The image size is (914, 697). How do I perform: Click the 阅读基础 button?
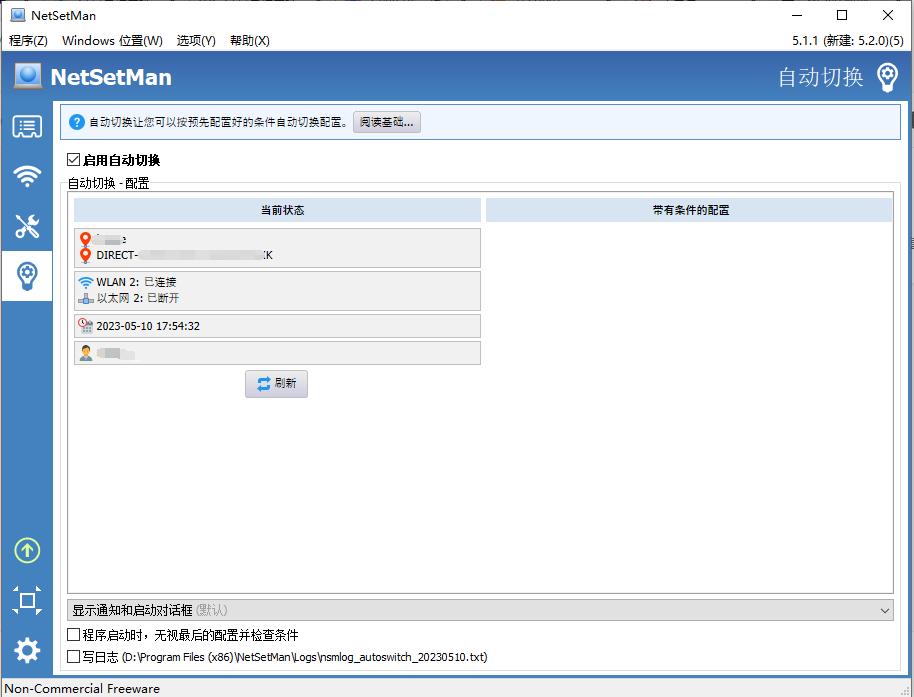pos(386,122)
